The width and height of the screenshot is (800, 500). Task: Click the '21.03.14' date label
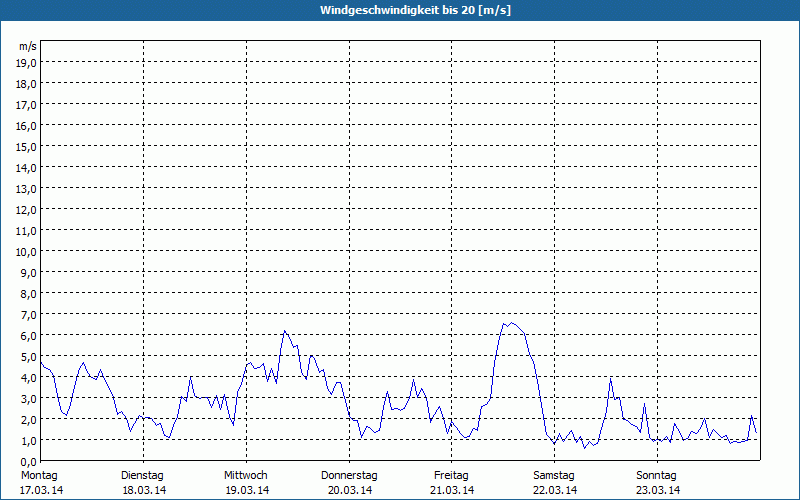coord(452,490)
